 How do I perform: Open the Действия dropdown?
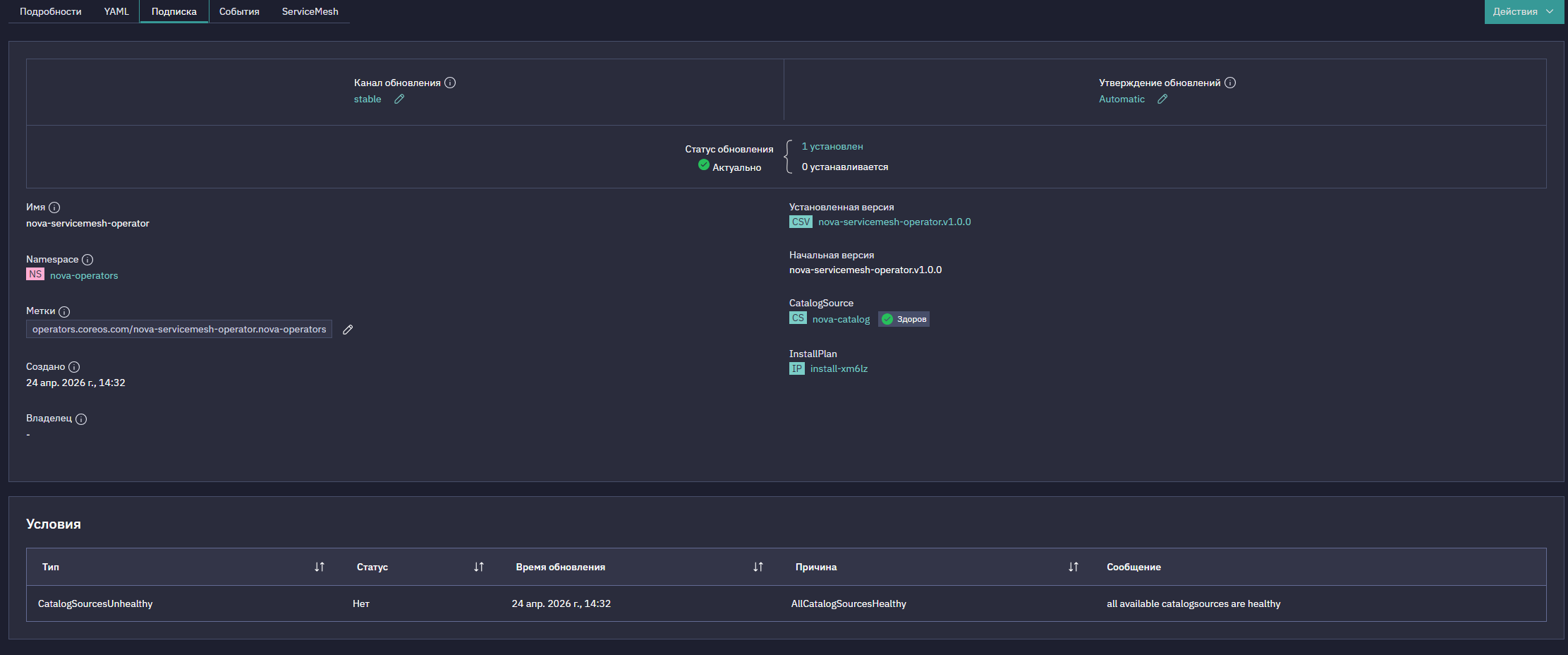point(1524,11)
